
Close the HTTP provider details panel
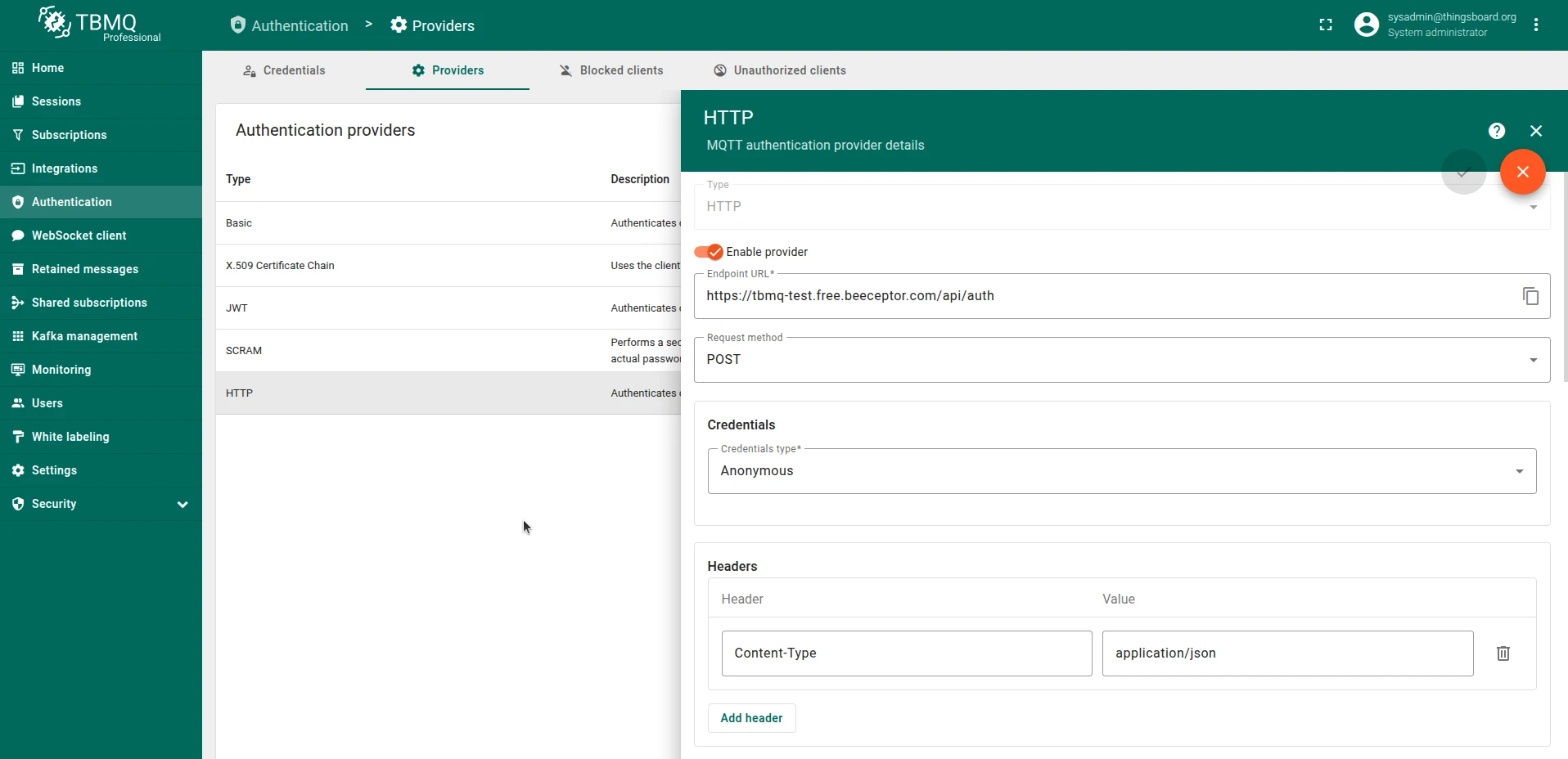1536,131
